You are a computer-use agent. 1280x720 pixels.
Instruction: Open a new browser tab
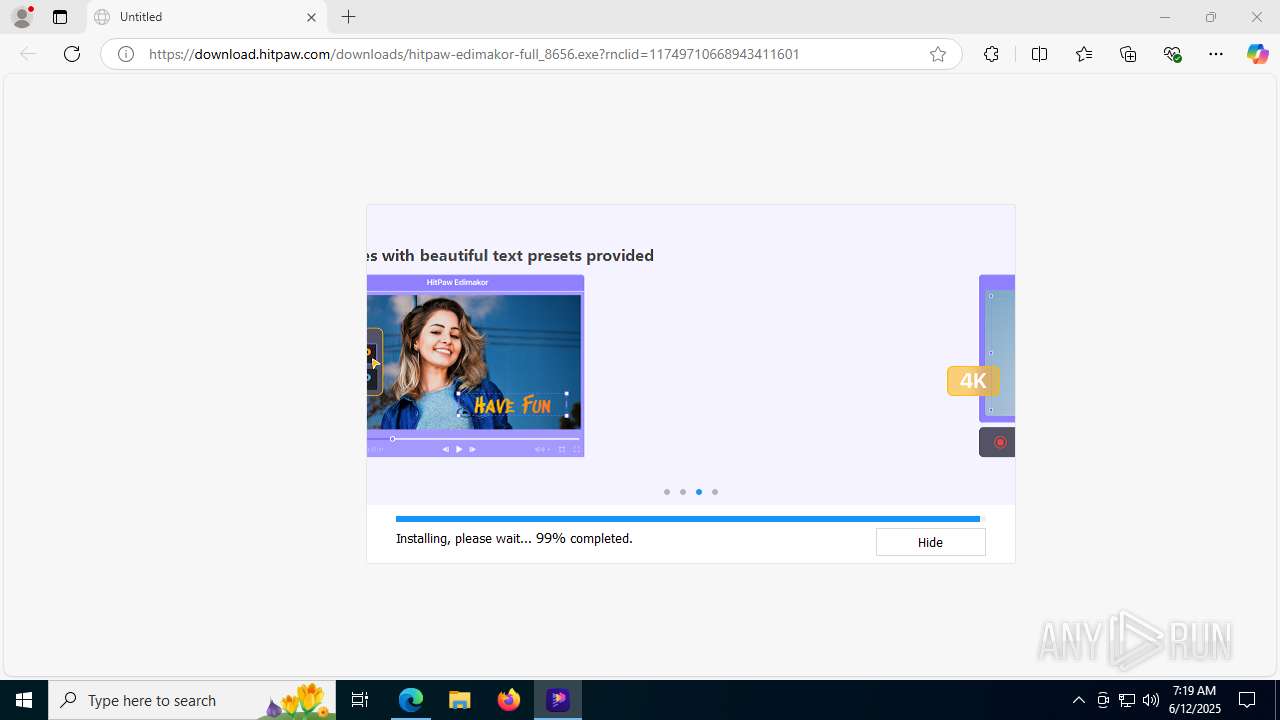coord(348,17)
